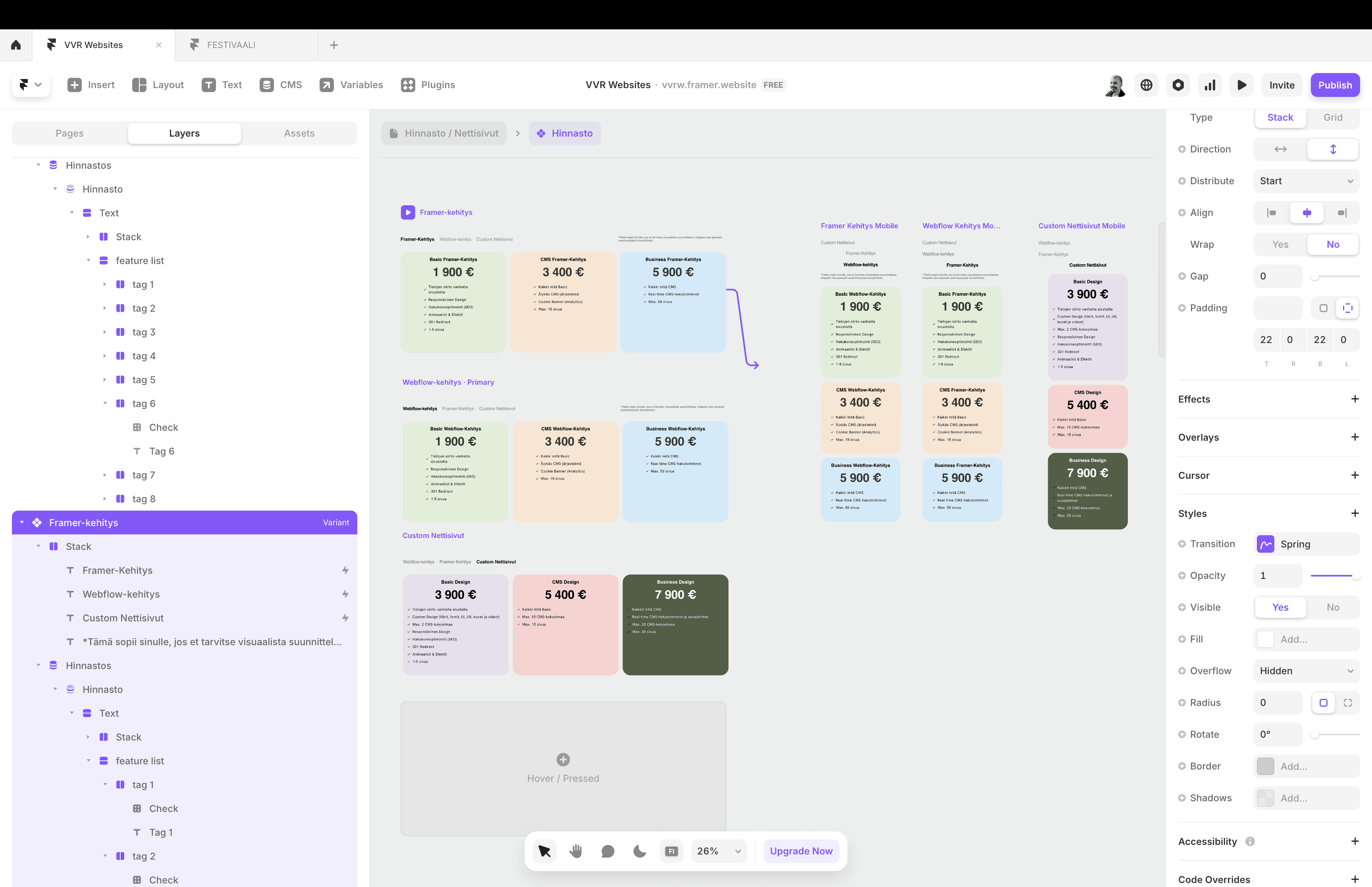Screen dimensions: 1372x887
Task: Toggle dark mode canvas icon
Action: click(639, 851)
